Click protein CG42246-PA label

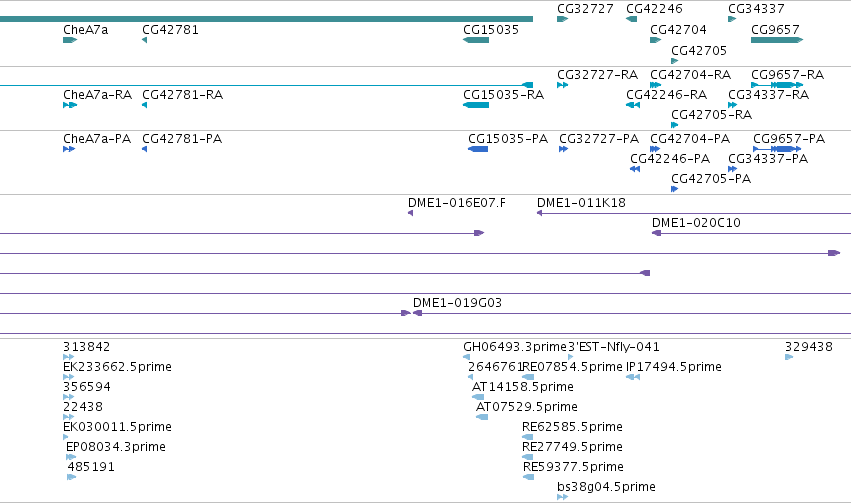670,159
